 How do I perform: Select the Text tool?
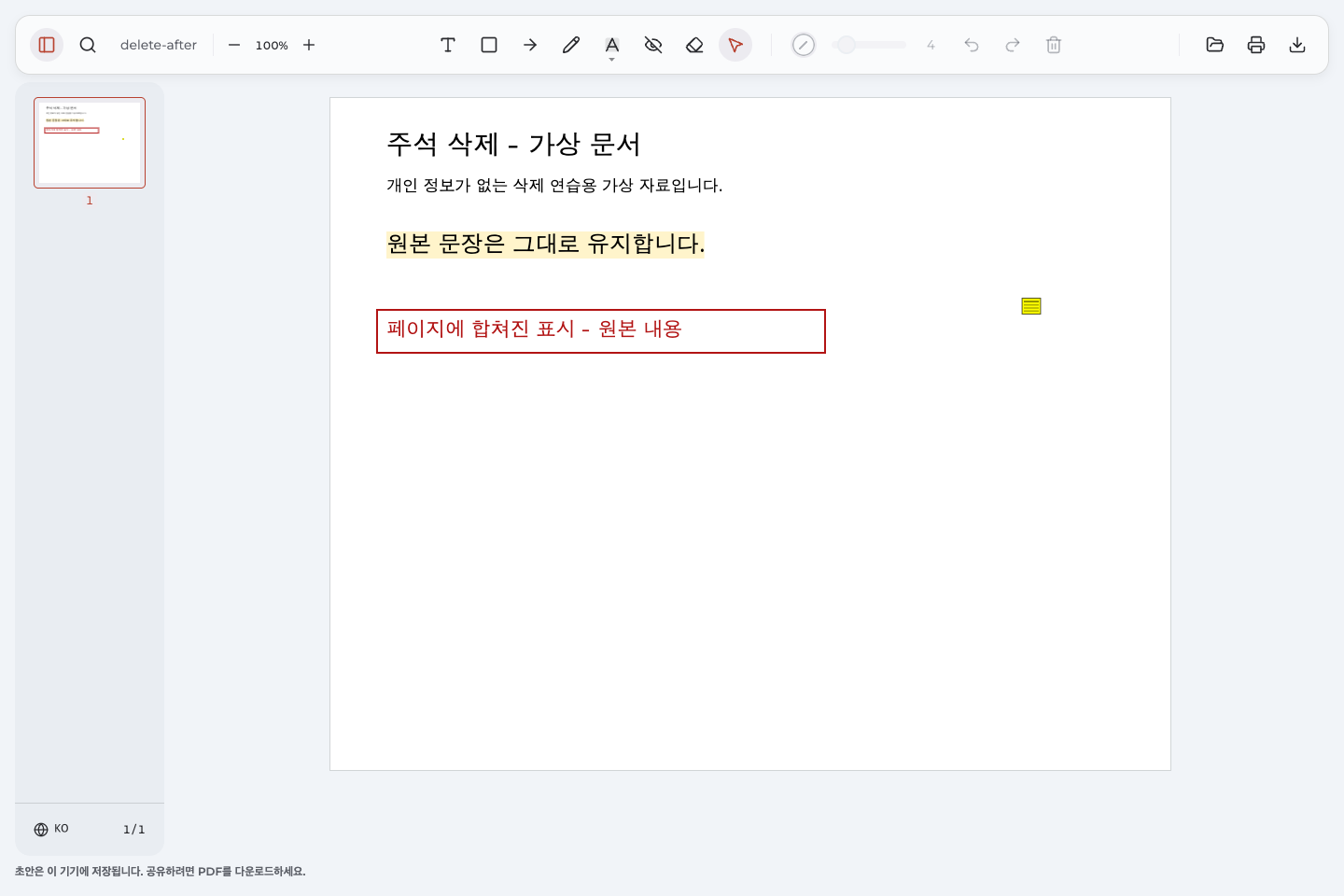tap(448, 45)
